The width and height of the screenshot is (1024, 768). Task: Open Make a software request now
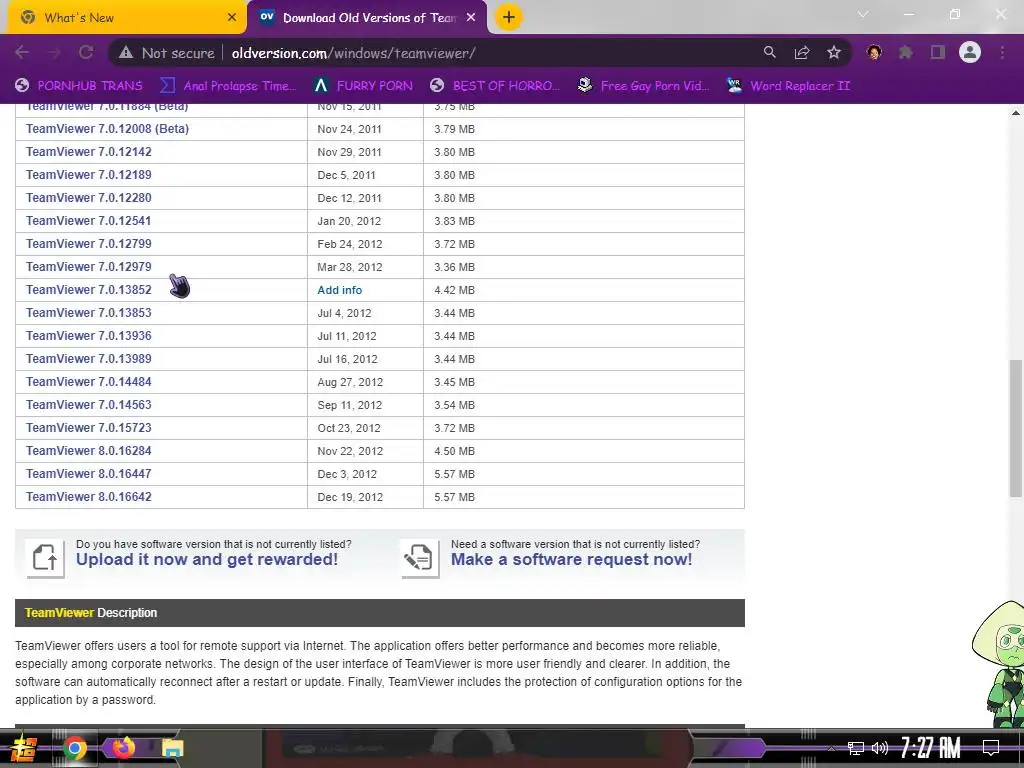pos(571,560)
